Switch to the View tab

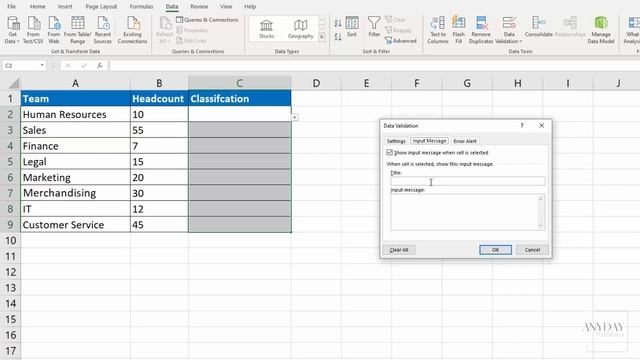click(226, 7)
